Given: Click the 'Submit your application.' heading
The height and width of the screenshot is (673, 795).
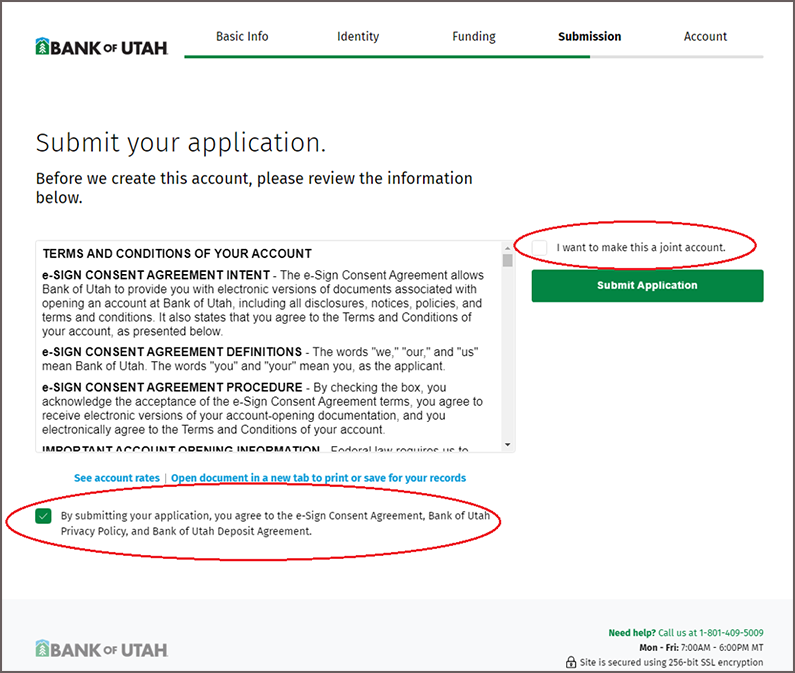Looking at the screenshot, I should click(180, 143).
